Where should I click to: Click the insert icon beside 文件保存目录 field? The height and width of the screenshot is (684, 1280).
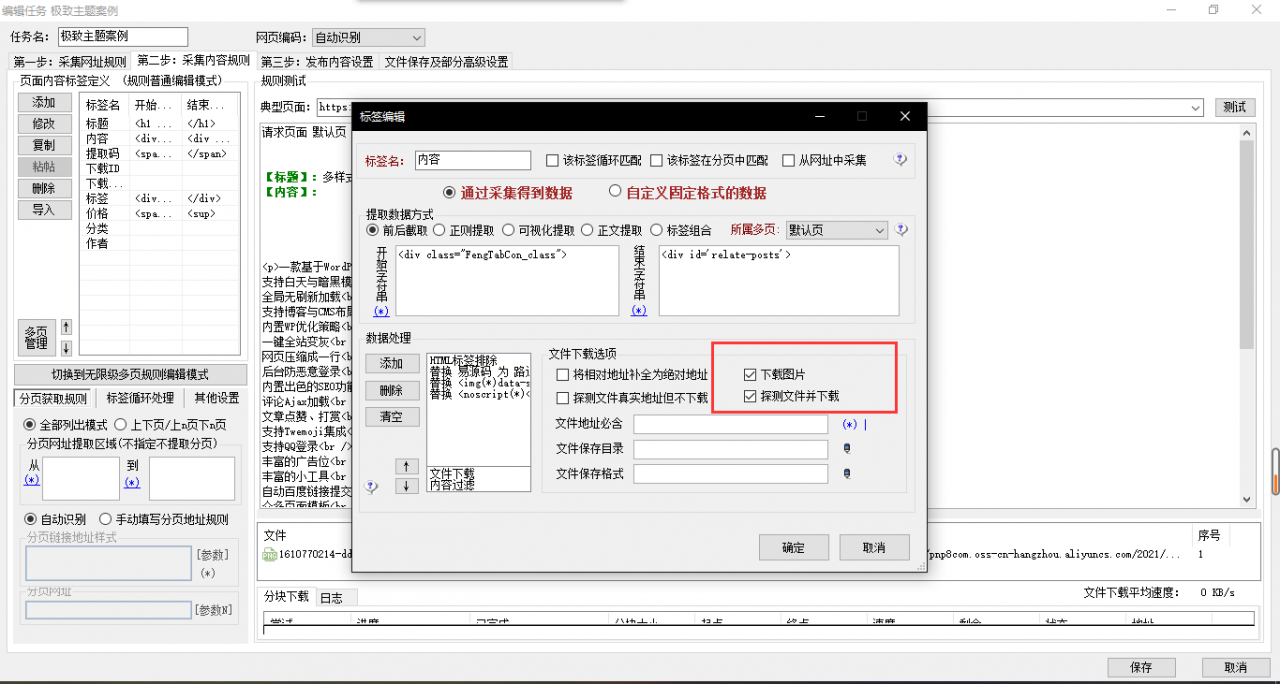point(846,449)
